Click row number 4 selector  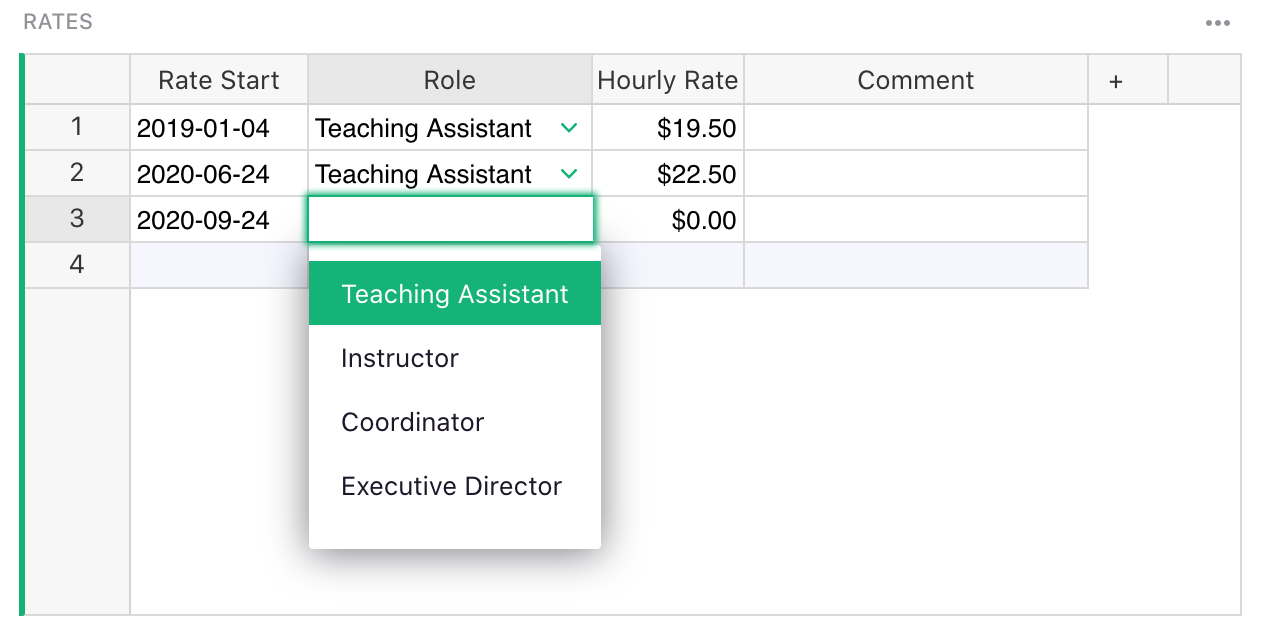click(x=77, y=264)
